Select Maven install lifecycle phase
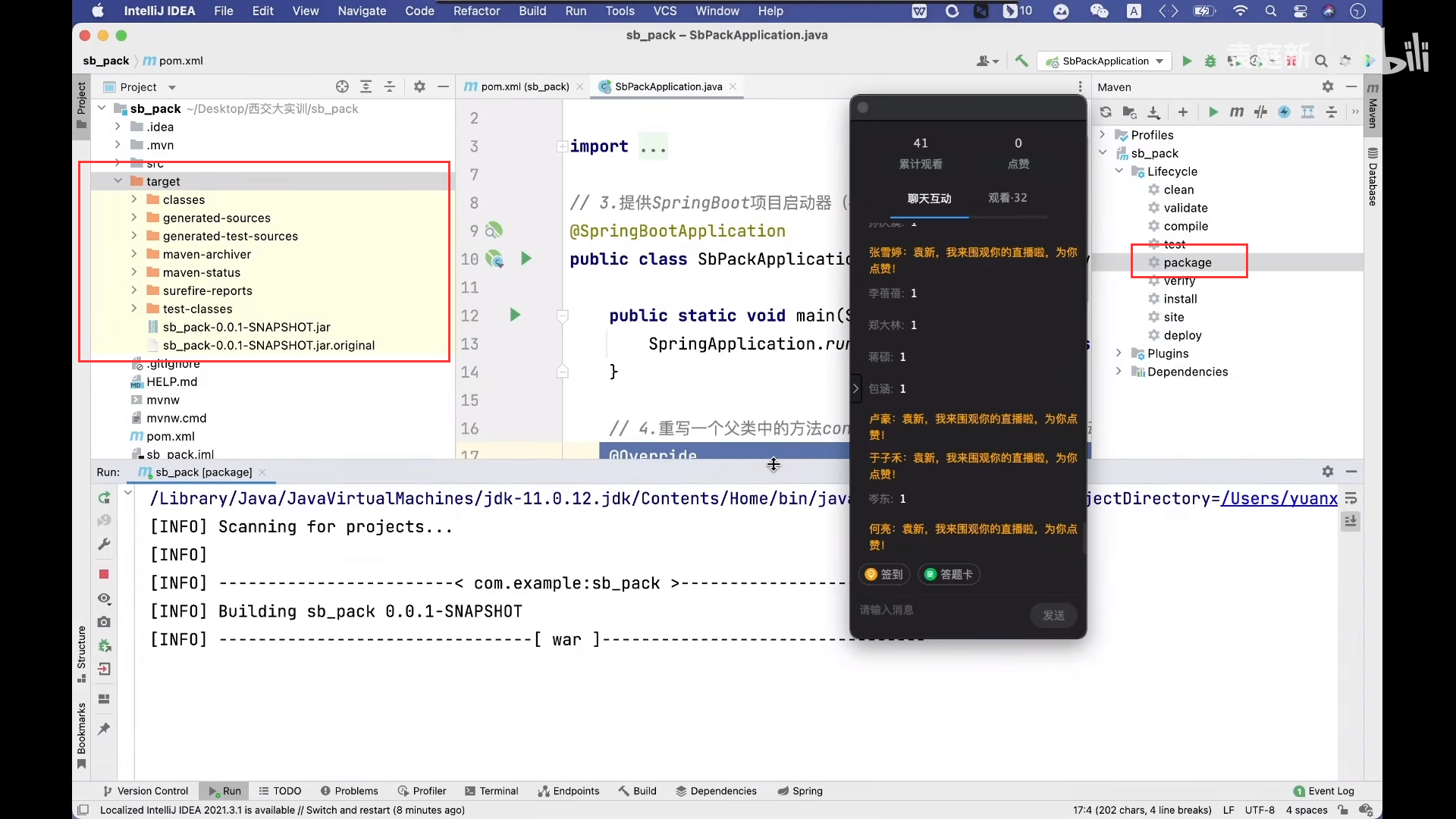1456x819 pixels. [1180, 299]
